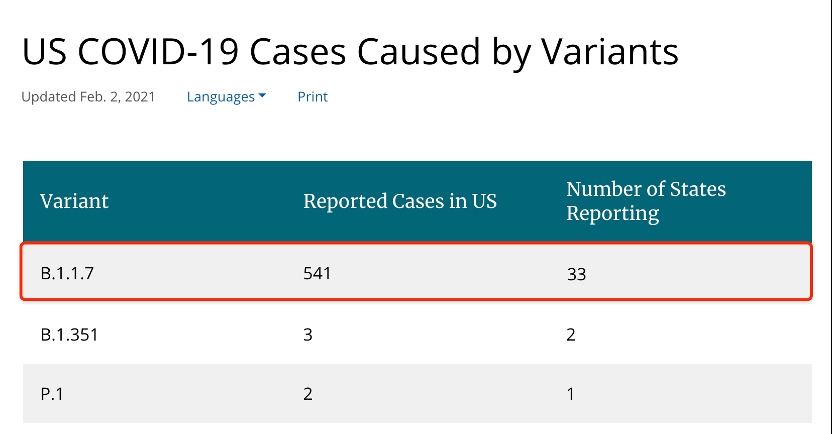Open the Languages dropdown menu
Screen dimensions: 832x434
[221, 97]
